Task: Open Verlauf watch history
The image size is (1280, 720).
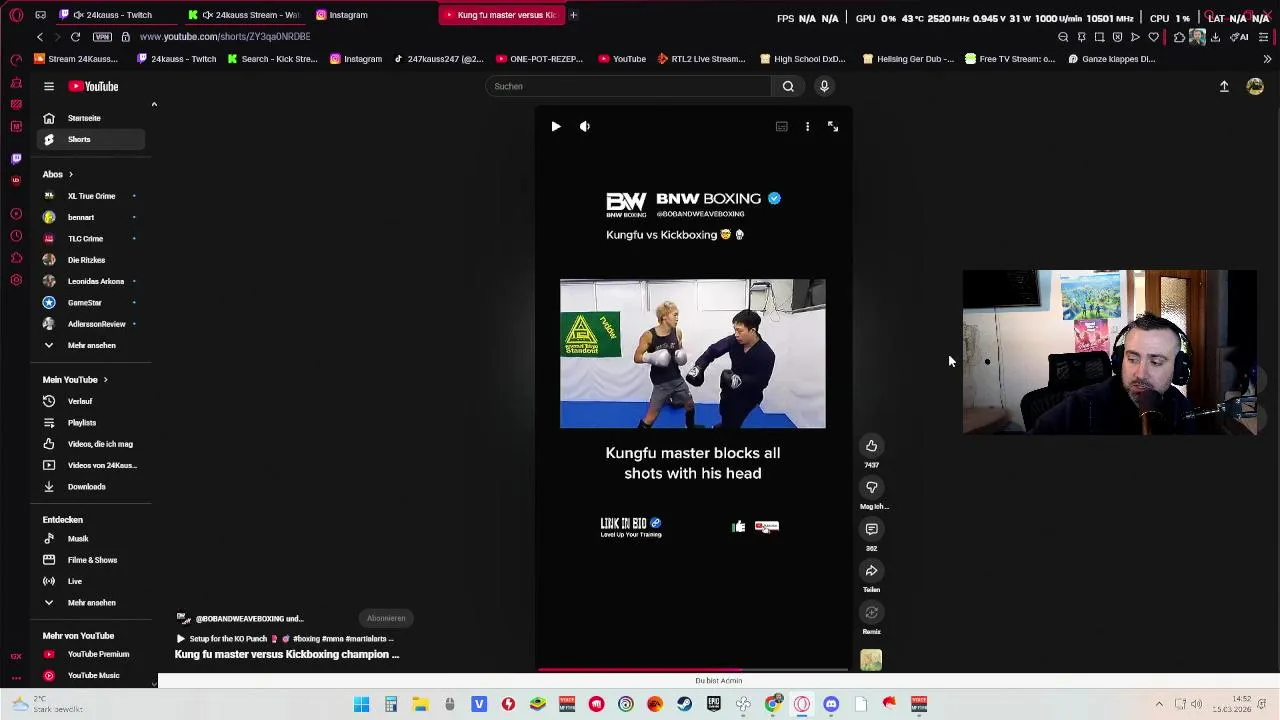Action: click(x=92, y=401)
